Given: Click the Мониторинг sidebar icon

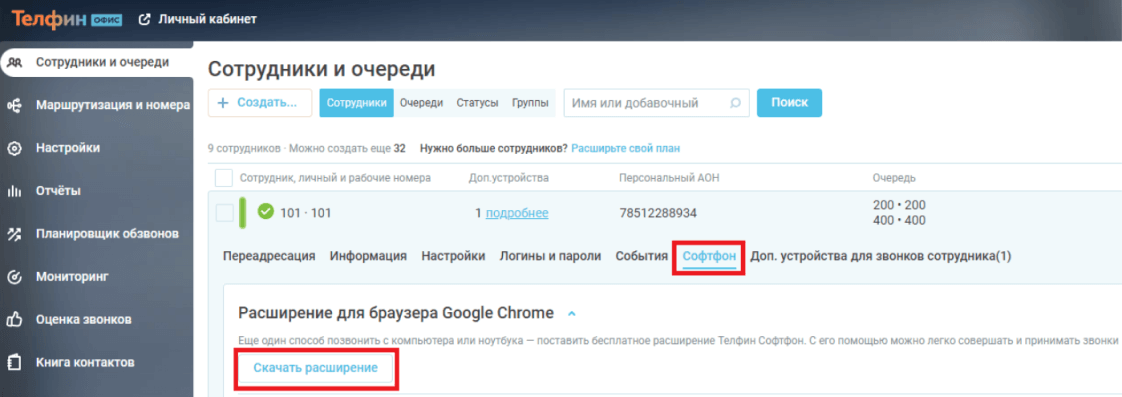Looking at the screenshot, I should pyautogui.click(x=14, y=277).
